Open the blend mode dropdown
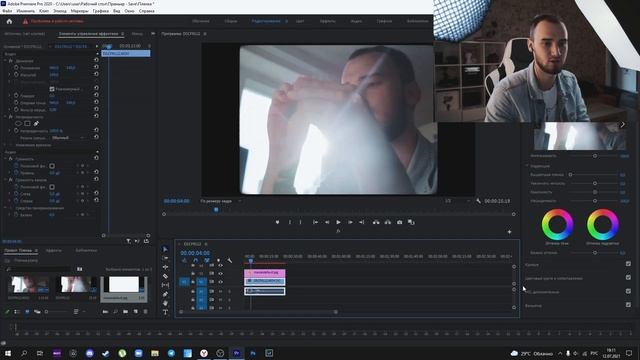The width and height of the screenshot is (640, 360). tap(68, 138)
